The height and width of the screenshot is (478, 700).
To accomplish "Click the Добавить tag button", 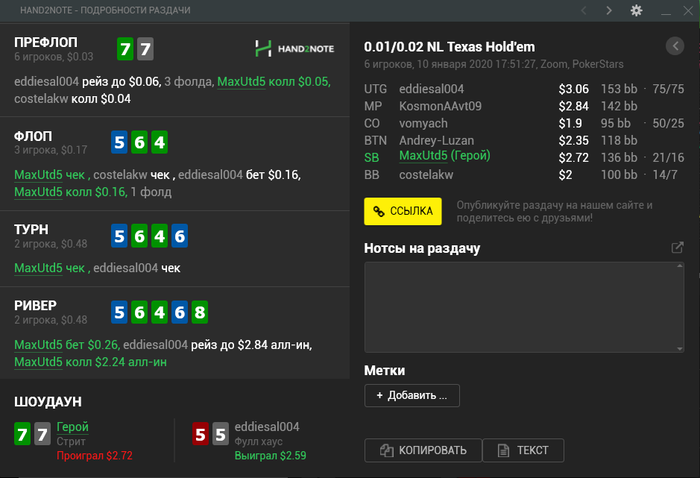I will [x=412, y=395].
